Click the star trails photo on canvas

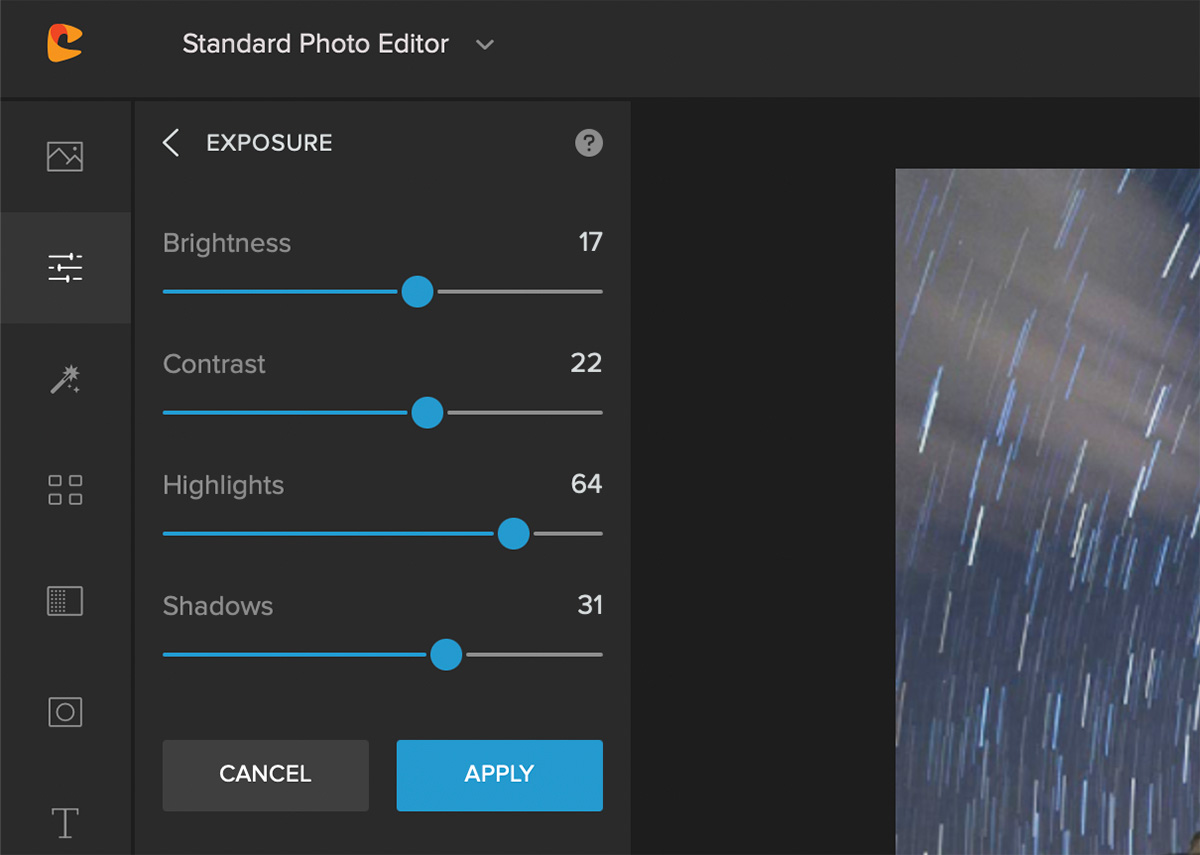(x=1047, y=510)
